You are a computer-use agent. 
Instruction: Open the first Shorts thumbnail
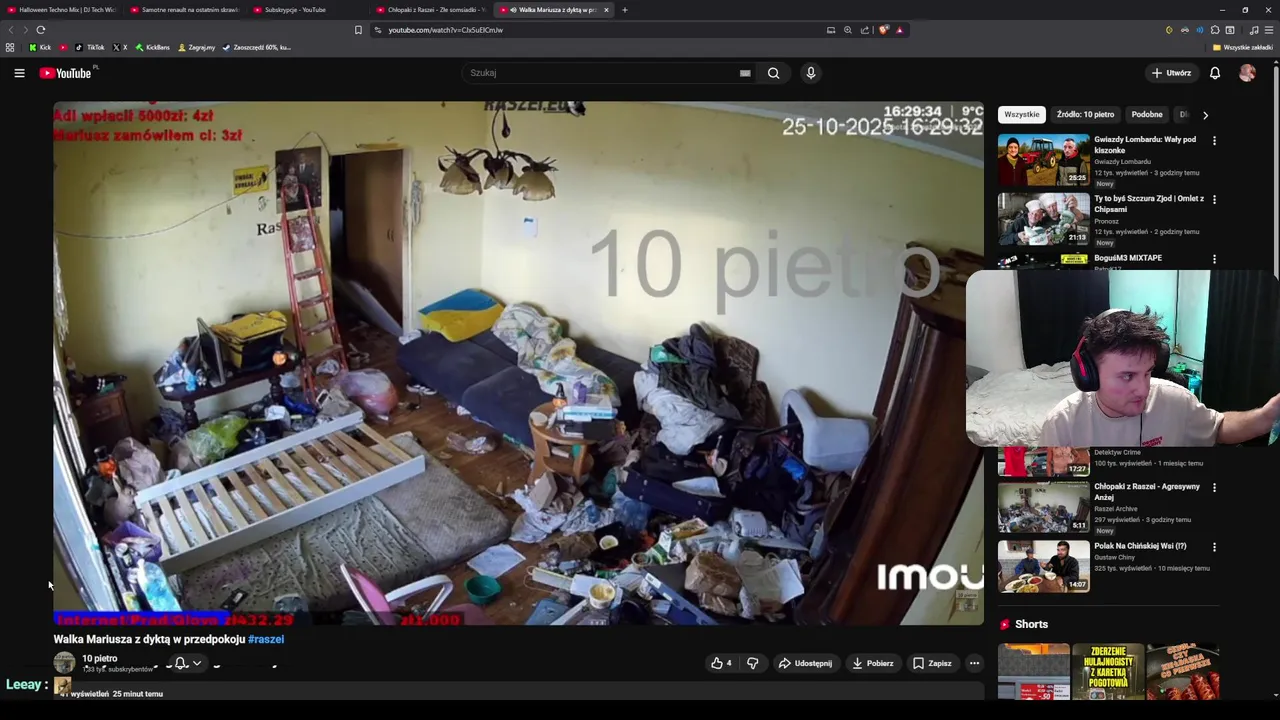tap(1034, 671)
